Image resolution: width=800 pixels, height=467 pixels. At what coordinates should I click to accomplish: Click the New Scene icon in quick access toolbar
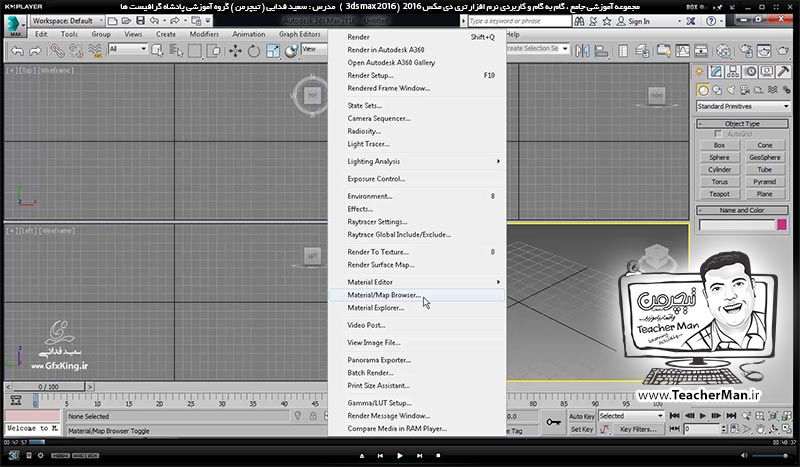coord(113,21)
